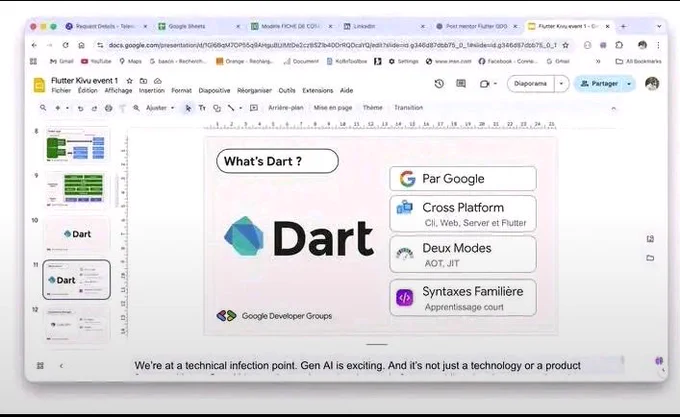680x417 pixels.
Task: Click the Mise en page button
Action: pyautogui.click(x=333, y=108)
